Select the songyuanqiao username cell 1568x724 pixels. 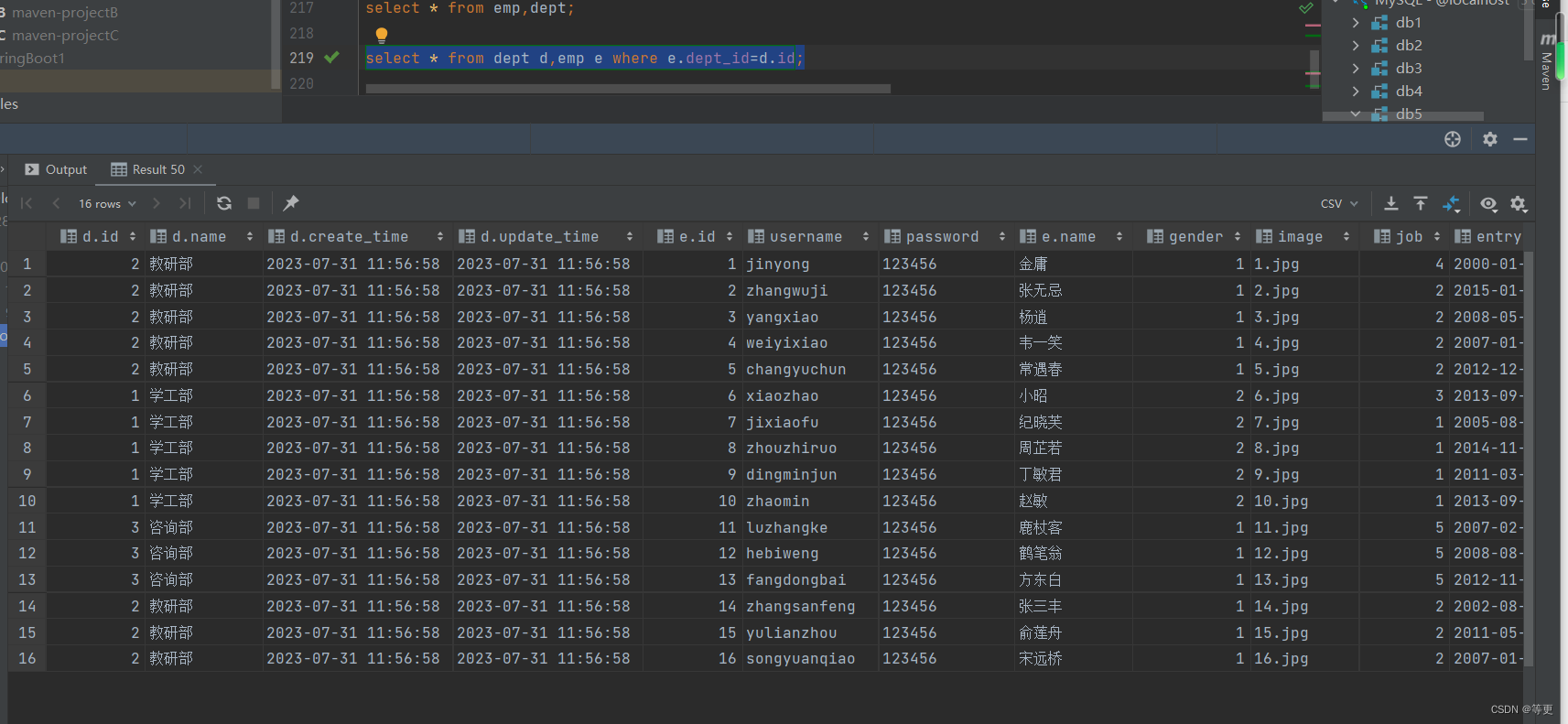pyautogui.click(x=809, y=658)
